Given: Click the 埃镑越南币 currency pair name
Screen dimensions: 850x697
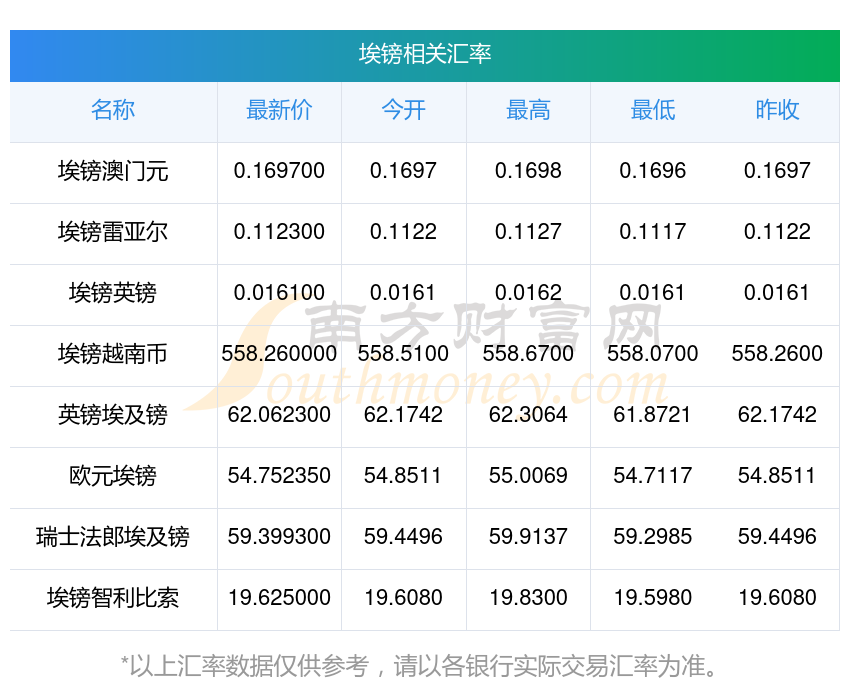Looking at the screenshot, I should click(113, 354).
